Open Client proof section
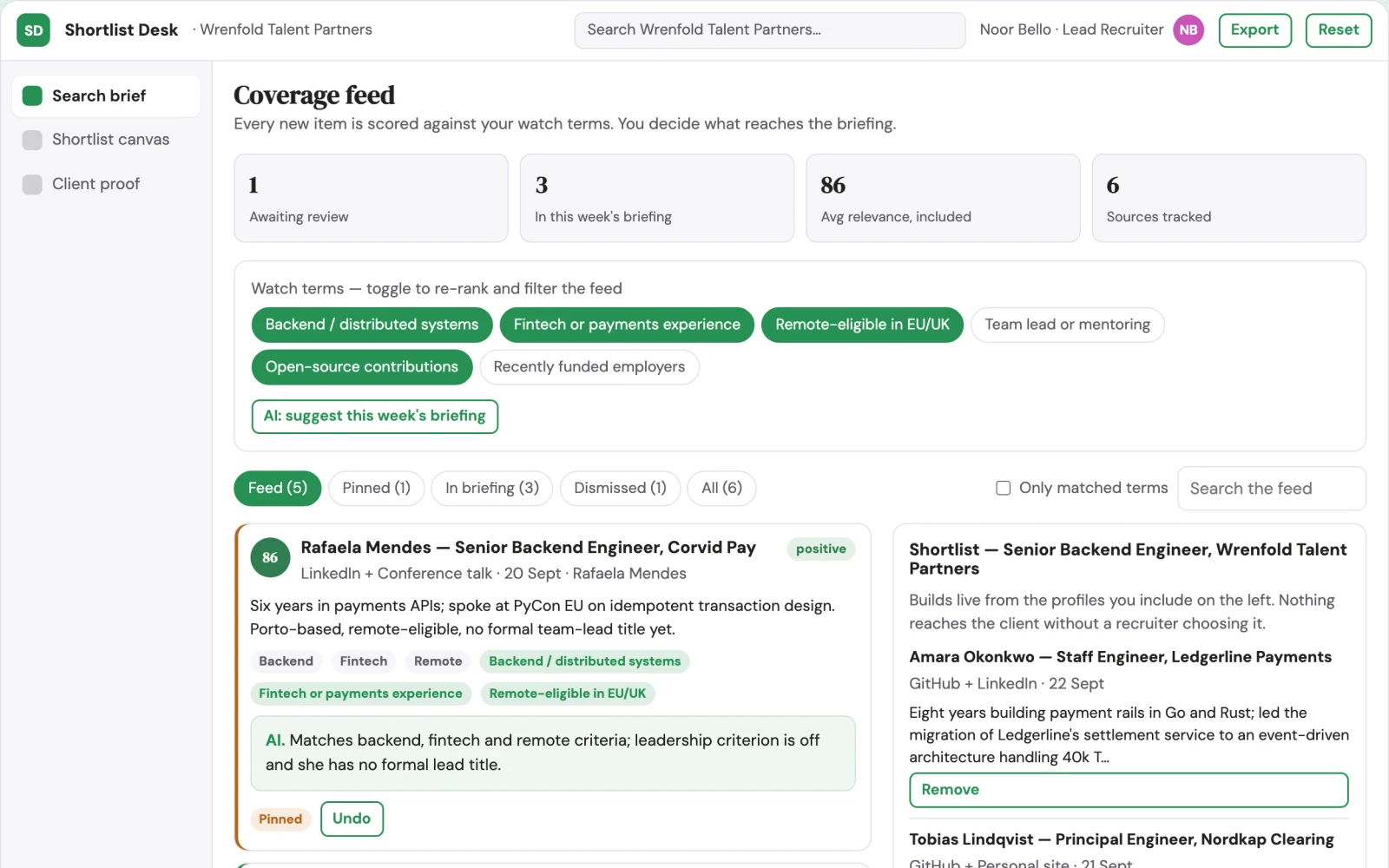1389x868 pixels. [x=106, y=184]
